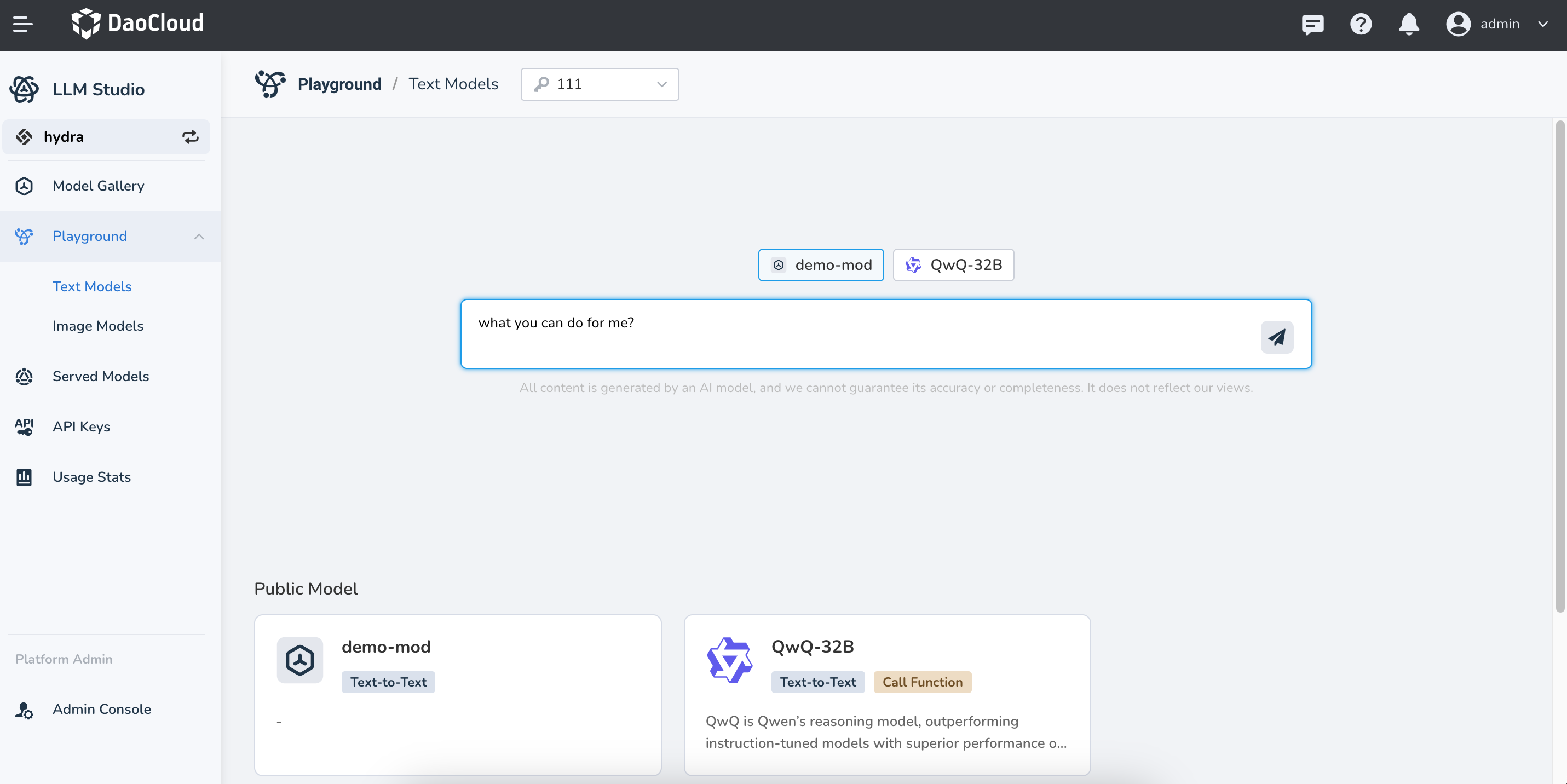
Task: Click the QwQ-32B model card logo
Action: click(729, 660)
